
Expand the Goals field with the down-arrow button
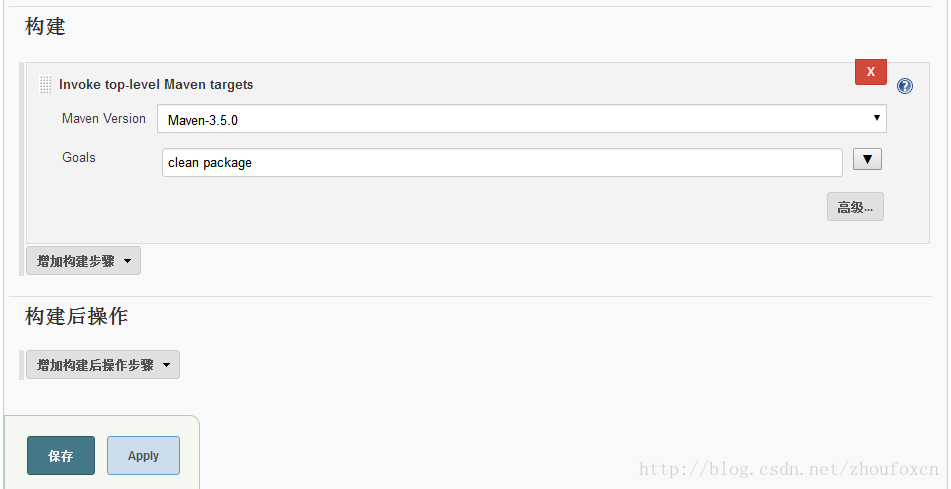(x=867, y=160)
